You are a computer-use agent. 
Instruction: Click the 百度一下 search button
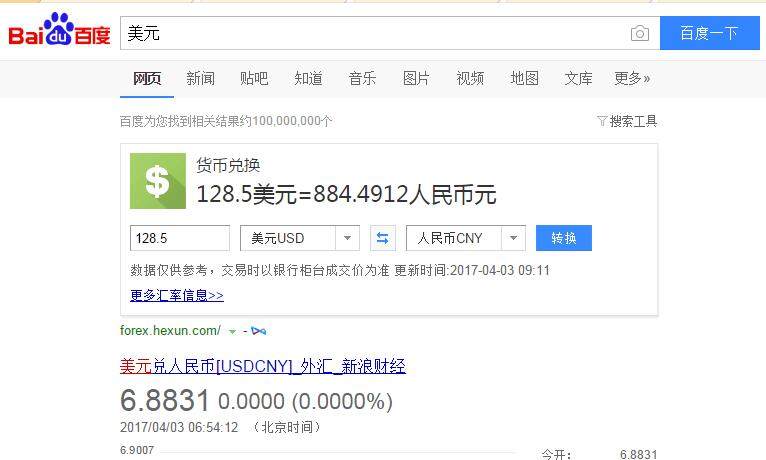(x=709, y=33)
